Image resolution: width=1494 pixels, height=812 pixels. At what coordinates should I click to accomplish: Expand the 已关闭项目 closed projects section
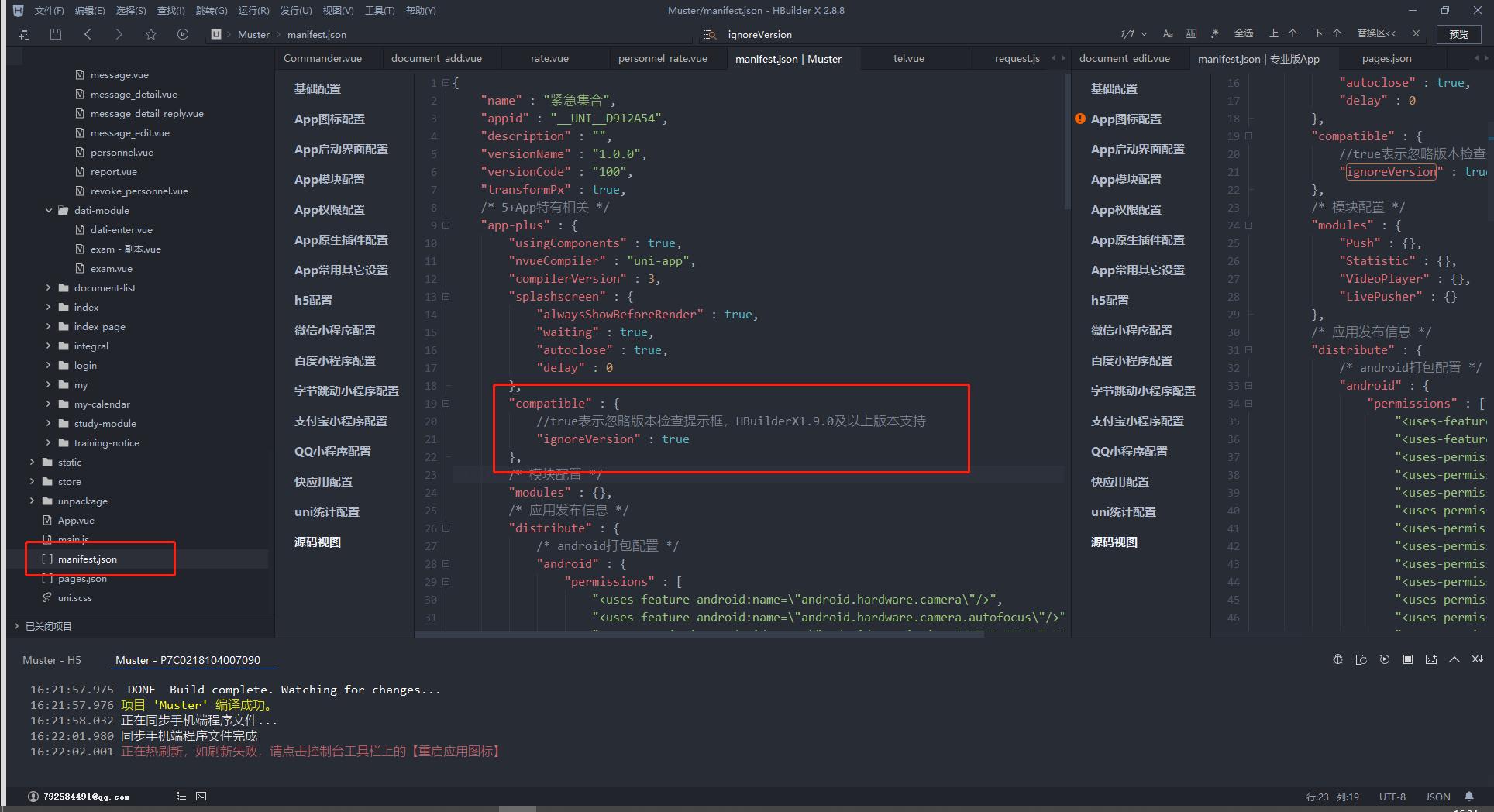tap(17, 626)
